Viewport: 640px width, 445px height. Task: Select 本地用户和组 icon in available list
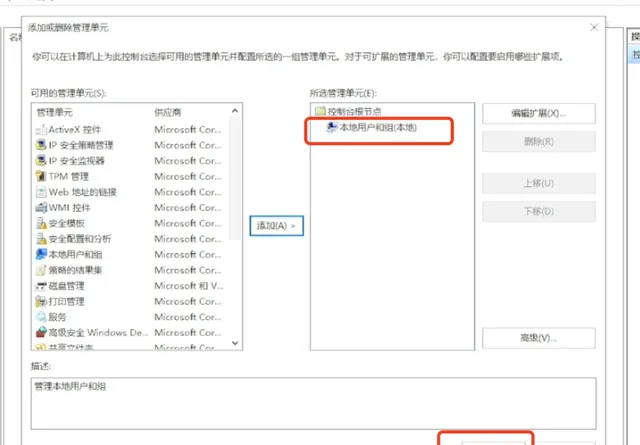pos(41,254)
